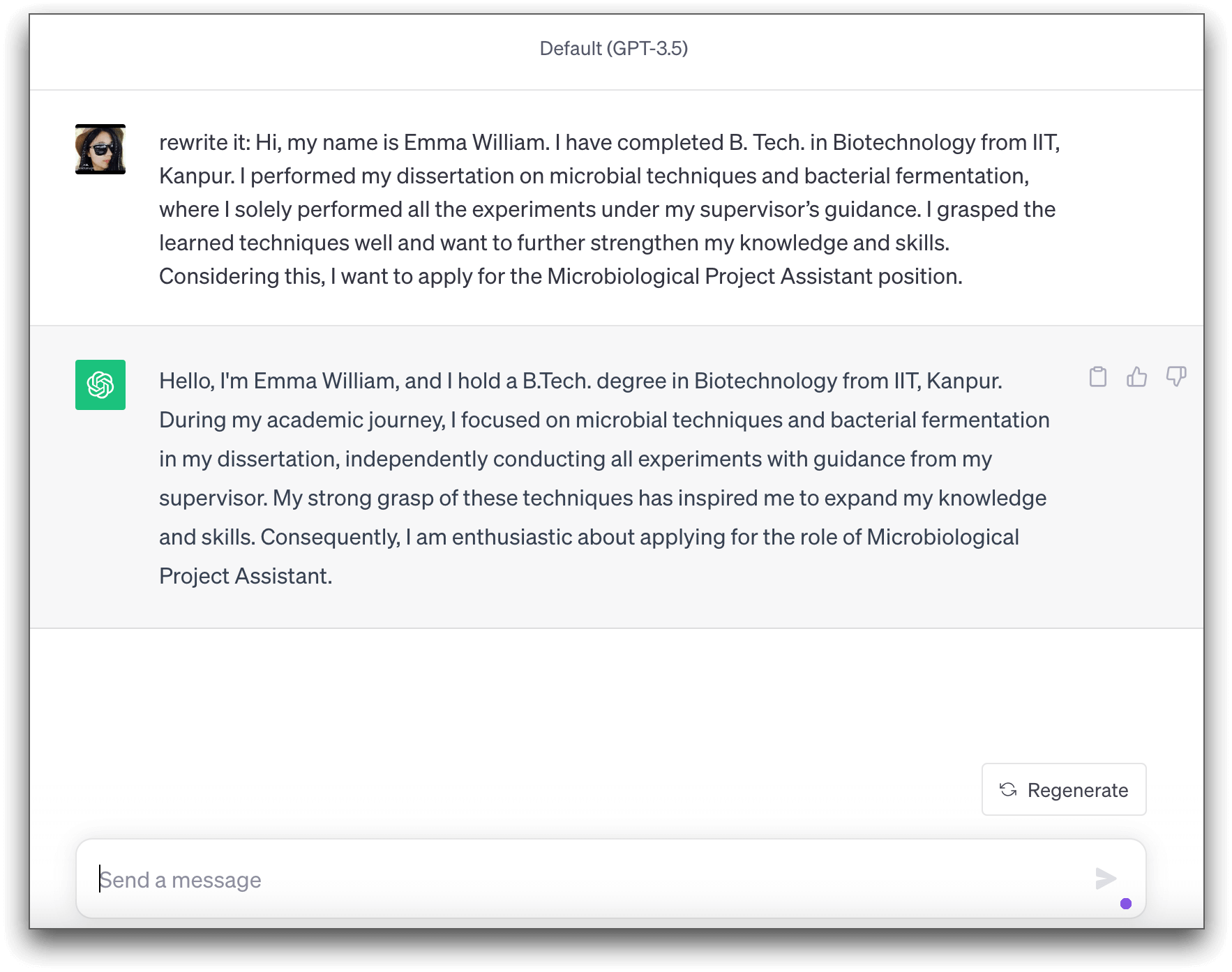Screen dimensions: 1232x972
Task: Give the response a thumbs up
Action: point(1137,377)
